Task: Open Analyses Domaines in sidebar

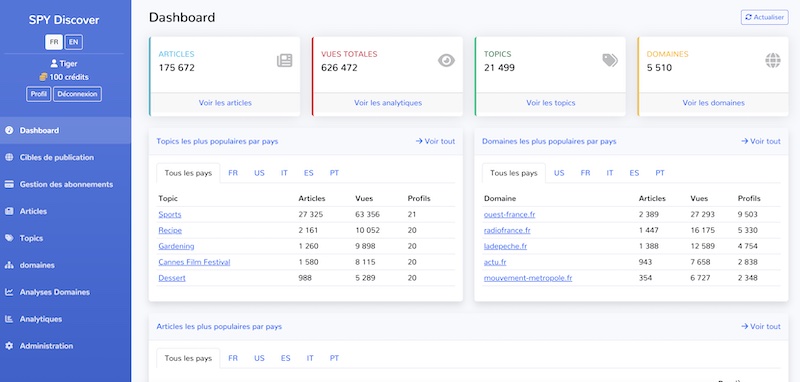Action: point(65,292)
